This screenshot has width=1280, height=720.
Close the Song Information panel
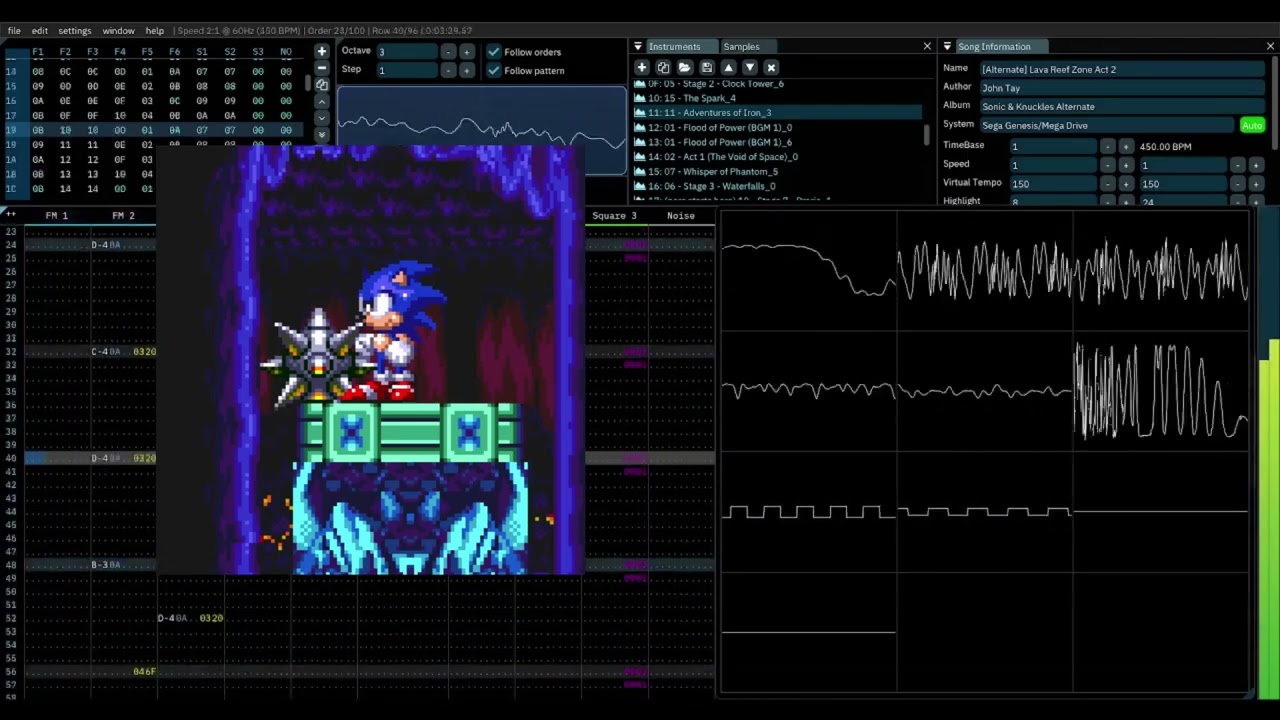pyautogui.click(x=1270, y=46)
